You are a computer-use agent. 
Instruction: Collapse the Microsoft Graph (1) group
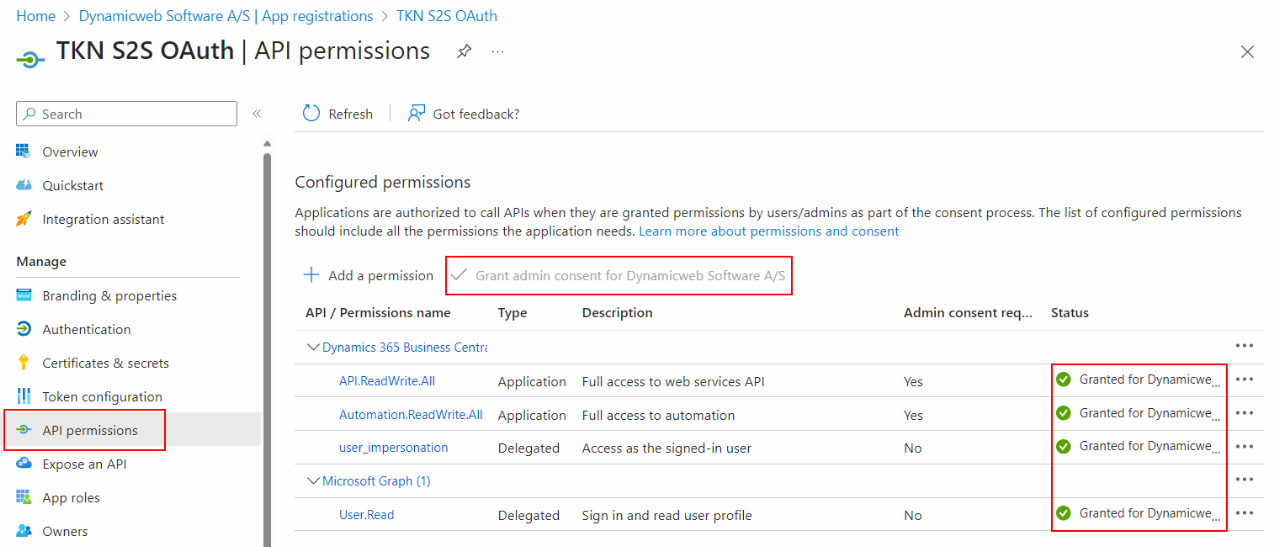coord(313,481)
